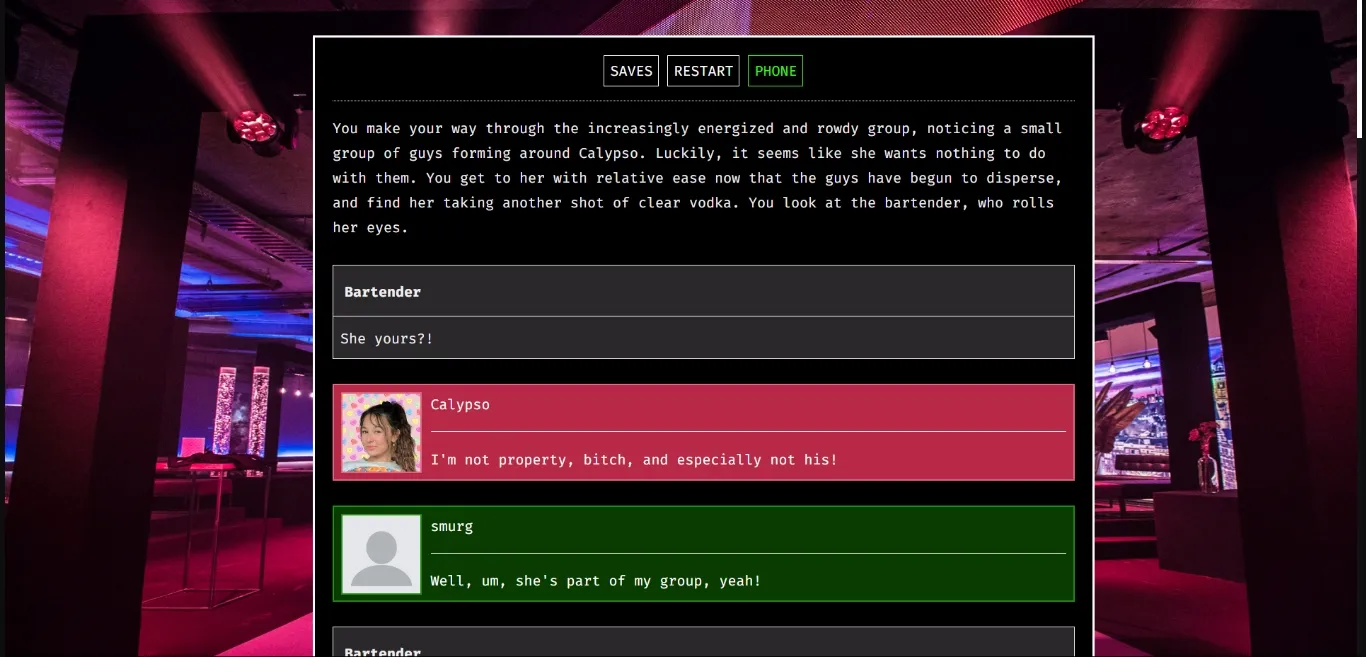Click the partially visible Bartender box at bottom
The image size is (1366, 657).
(x=703, y=645)
